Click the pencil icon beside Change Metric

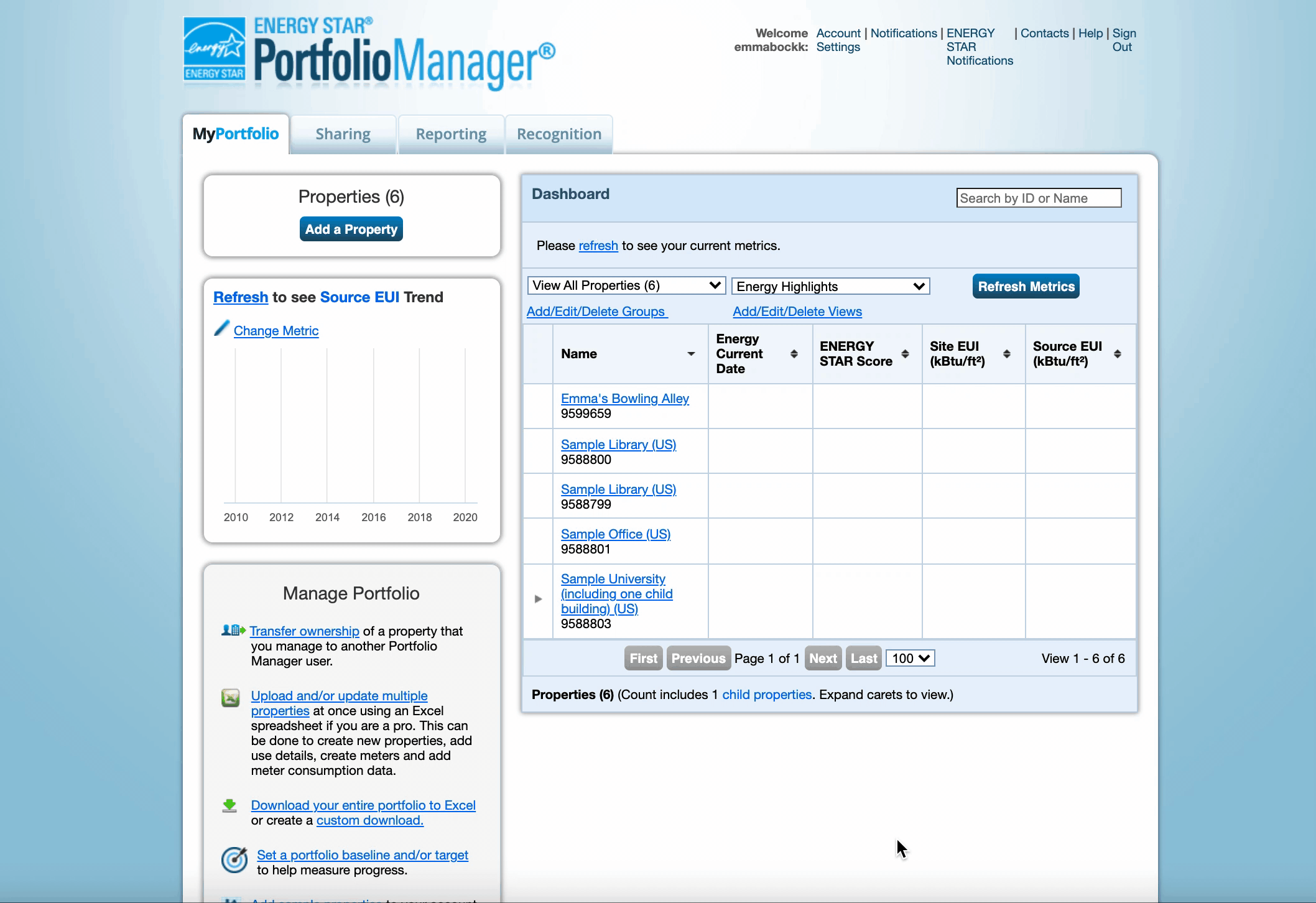coord(222,328)
